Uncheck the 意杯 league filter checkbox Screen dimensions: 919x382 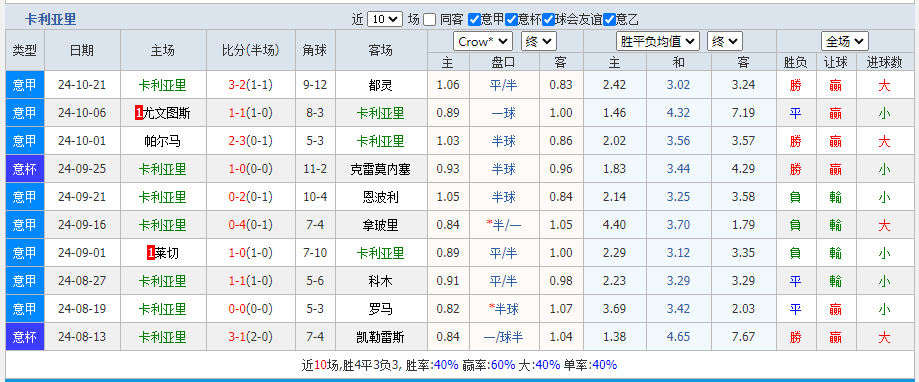[x=511, y=19]
